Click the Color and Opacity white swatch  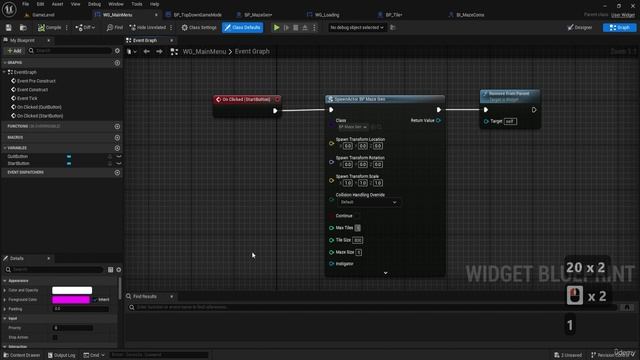click(72, 290)
